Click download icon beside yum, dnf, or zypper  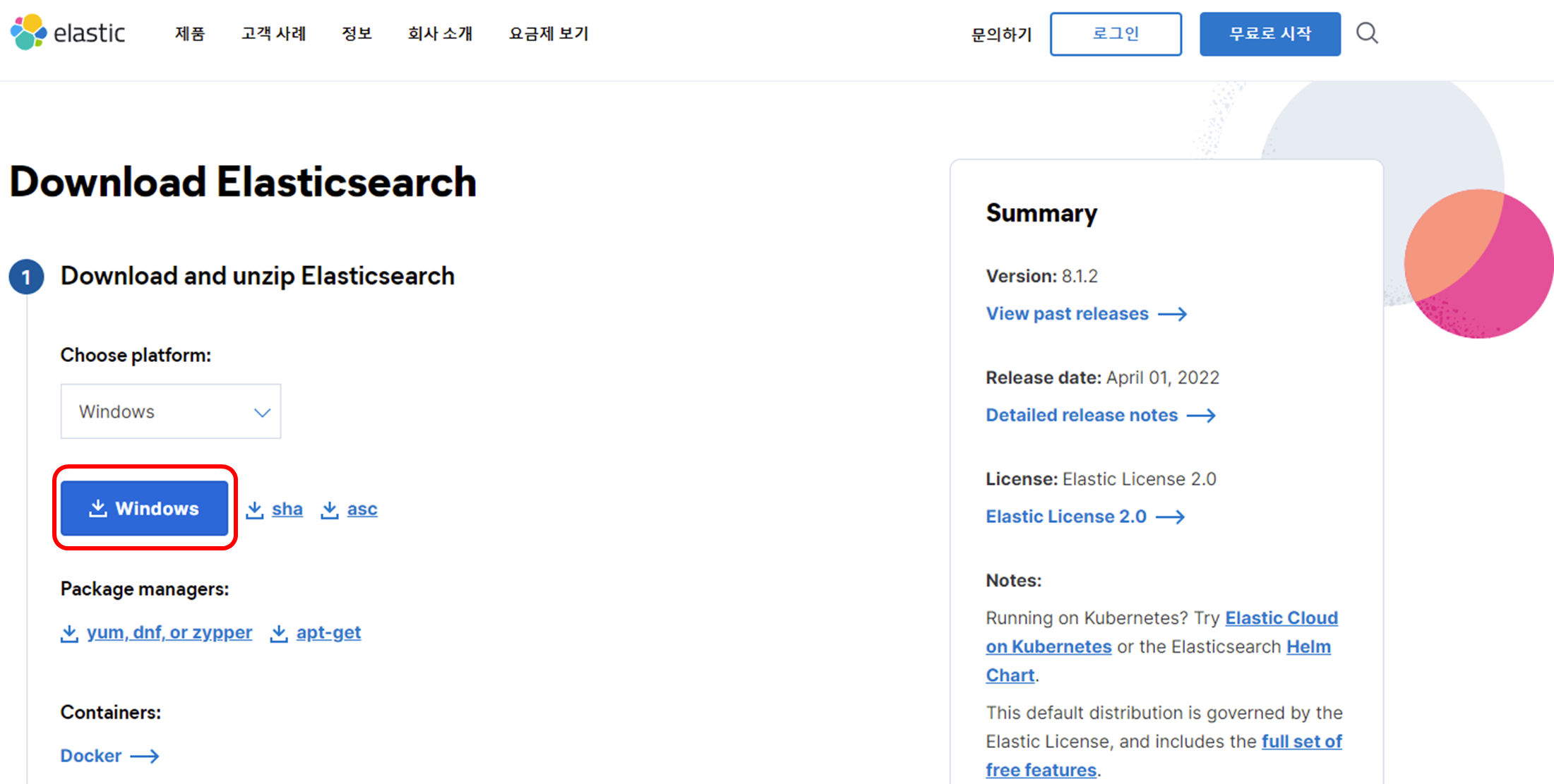69,633
